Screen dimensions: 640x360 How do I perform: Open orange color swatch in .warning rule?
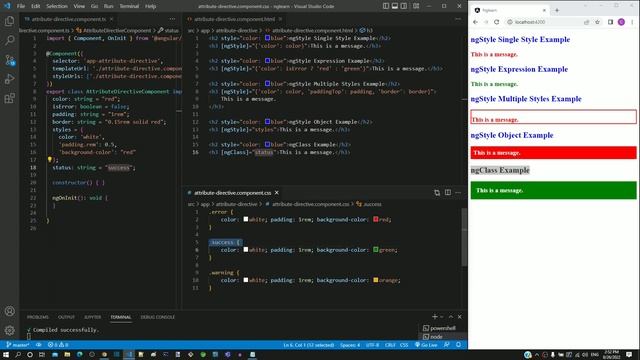click(376, 280)
